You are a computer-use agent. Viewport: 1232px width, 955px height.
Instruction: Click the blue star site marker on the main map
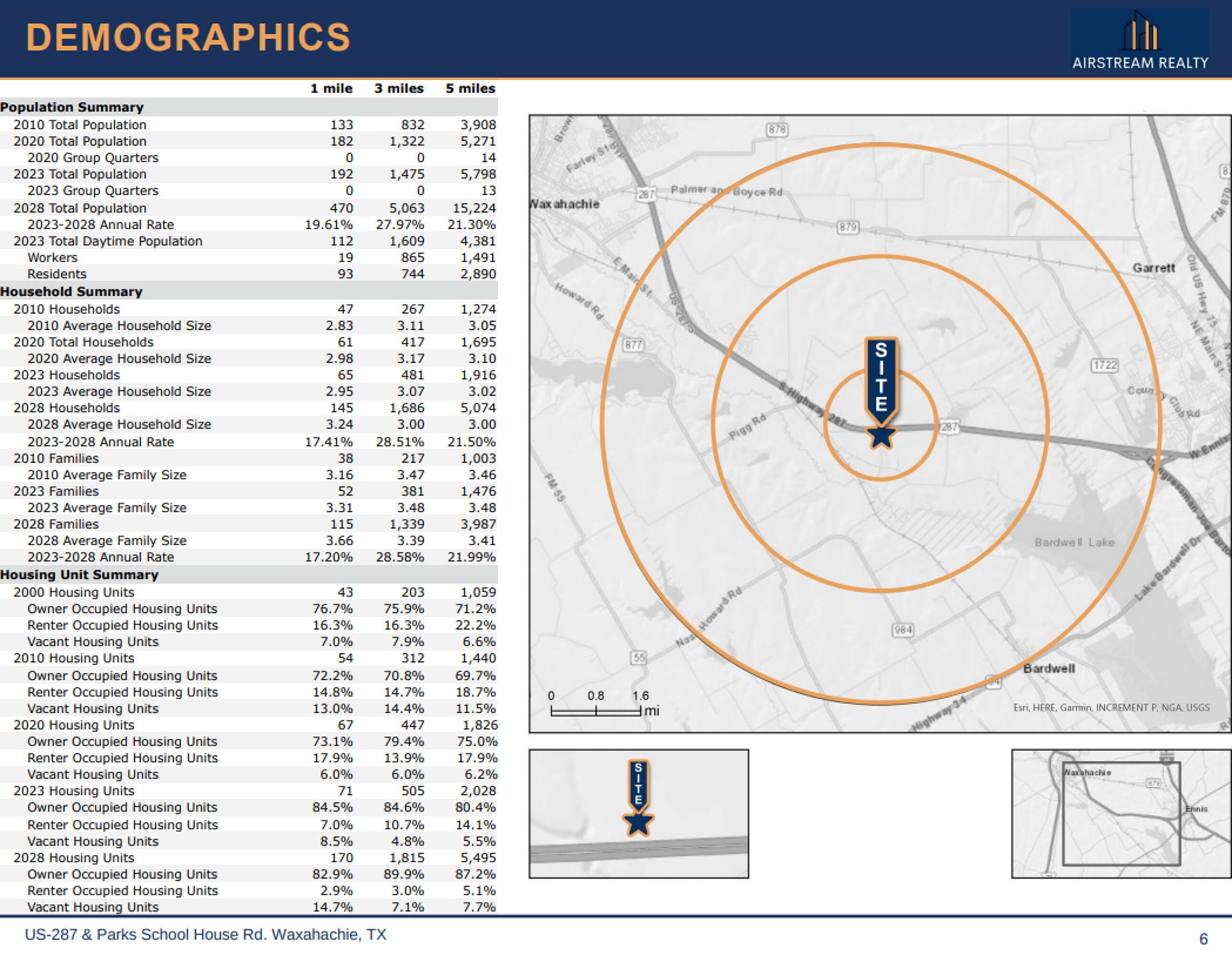point(881,436)
